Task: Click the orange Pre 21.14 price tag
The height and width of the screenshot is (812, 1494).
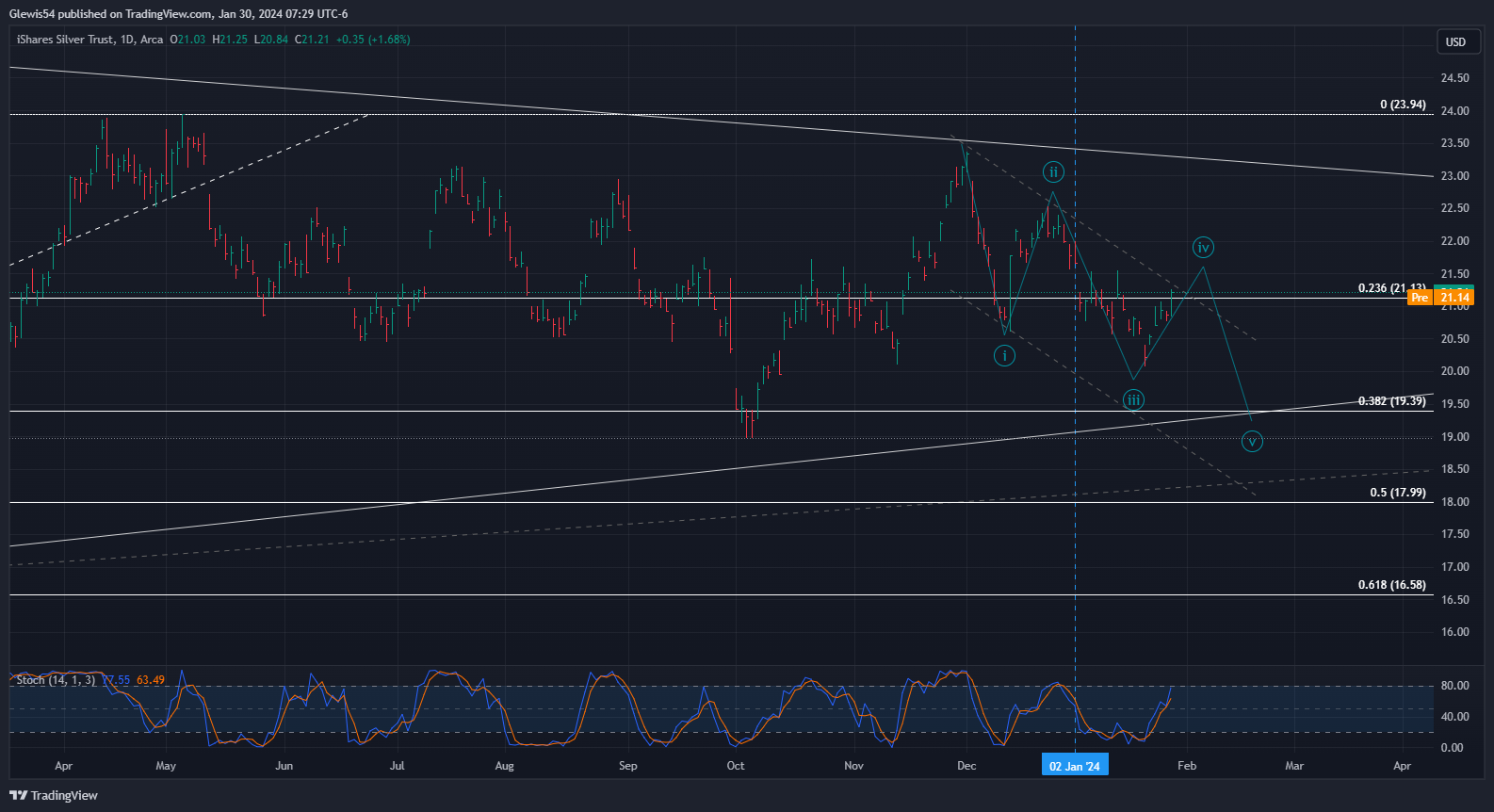Action: tap(1440, 297)
